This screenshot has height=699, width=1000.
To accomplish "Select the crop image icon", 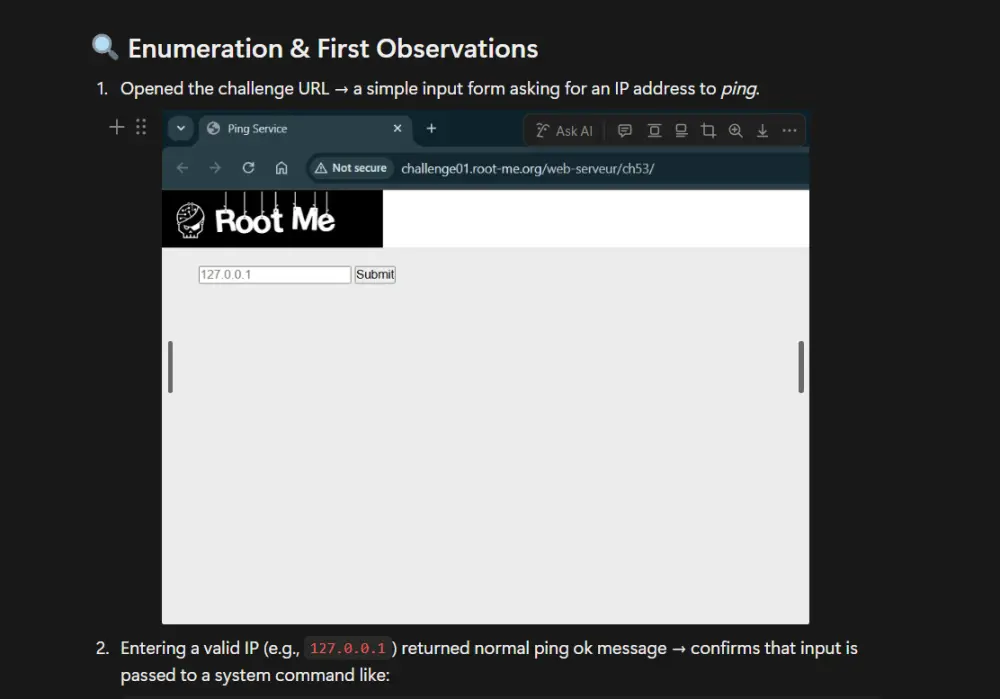I will click(x=708, y=131).
